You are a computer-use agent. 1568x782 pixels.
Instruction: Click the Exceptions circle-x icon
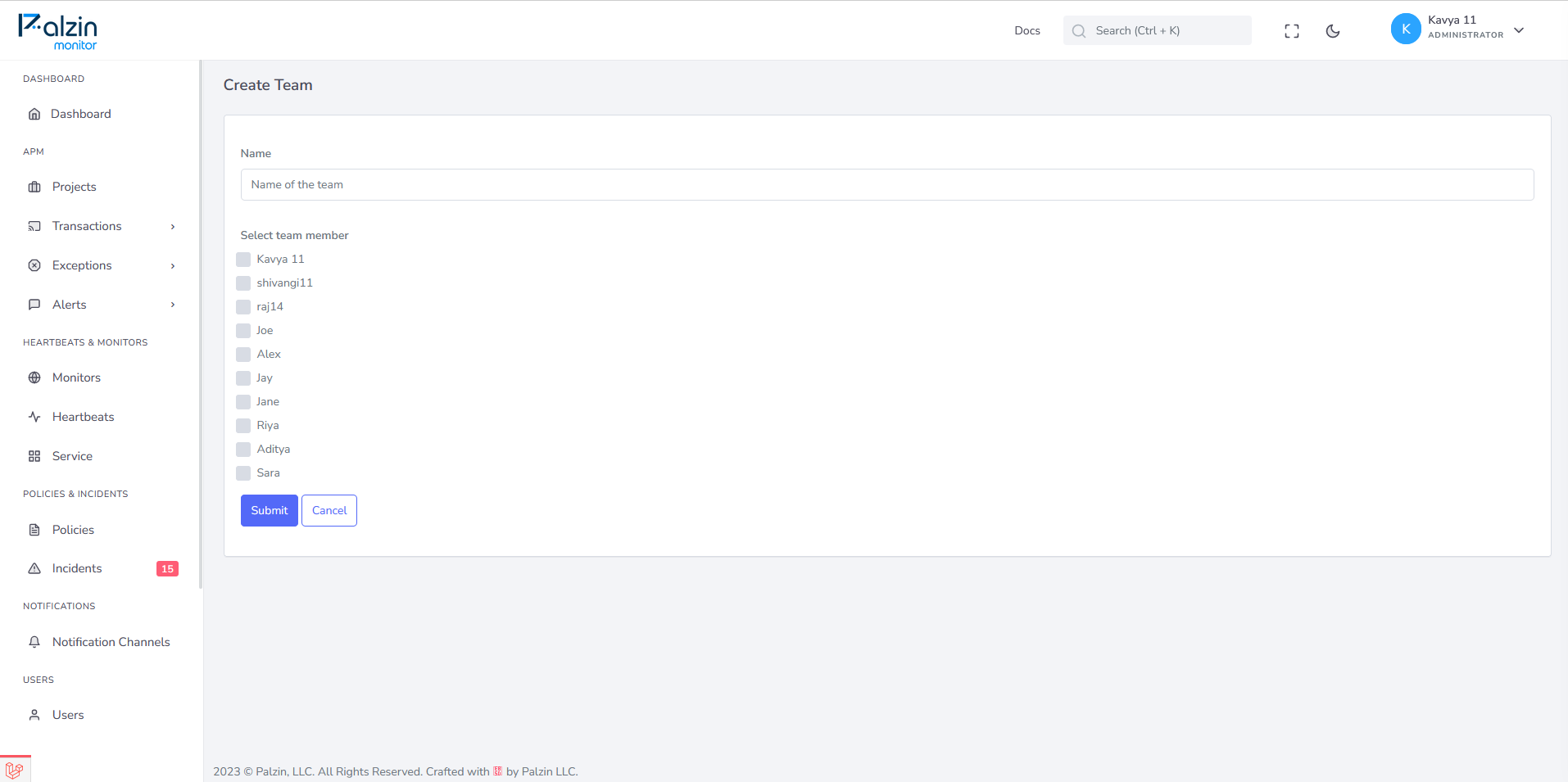[x=34, y=265]
